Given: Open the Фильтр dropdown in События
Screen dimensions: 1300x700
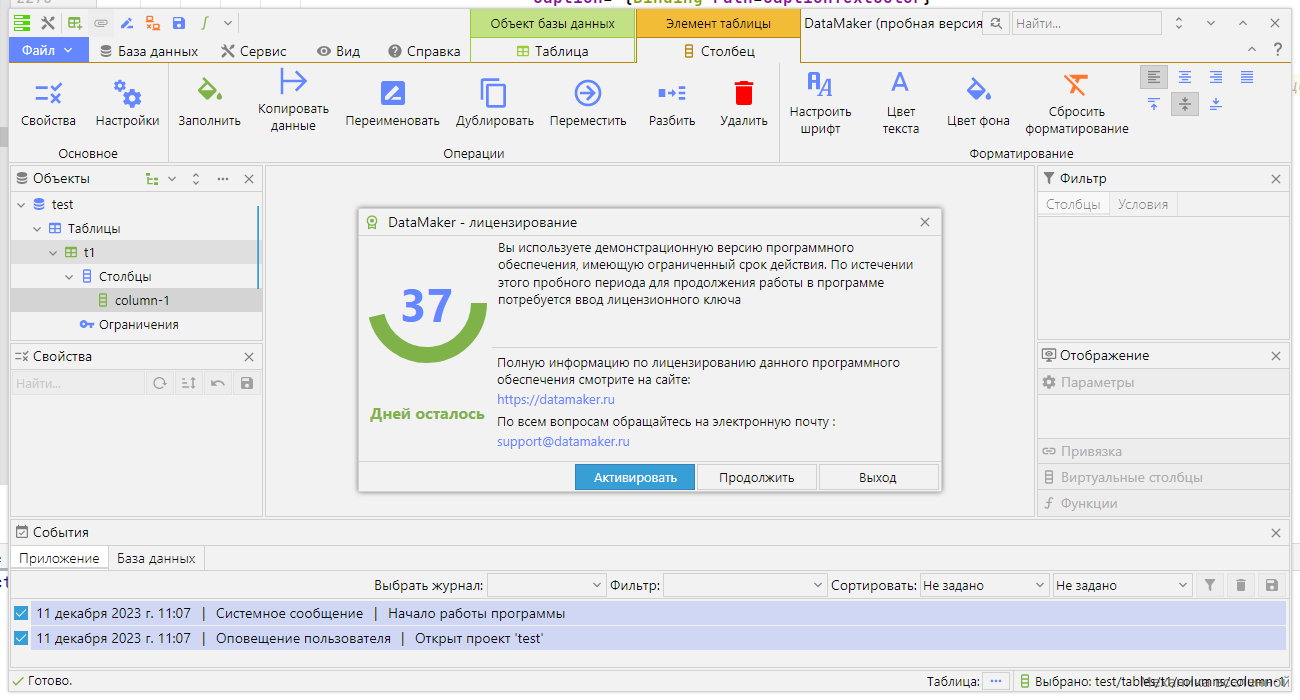Looking at the screenshot, I should (x=743, y=585).
